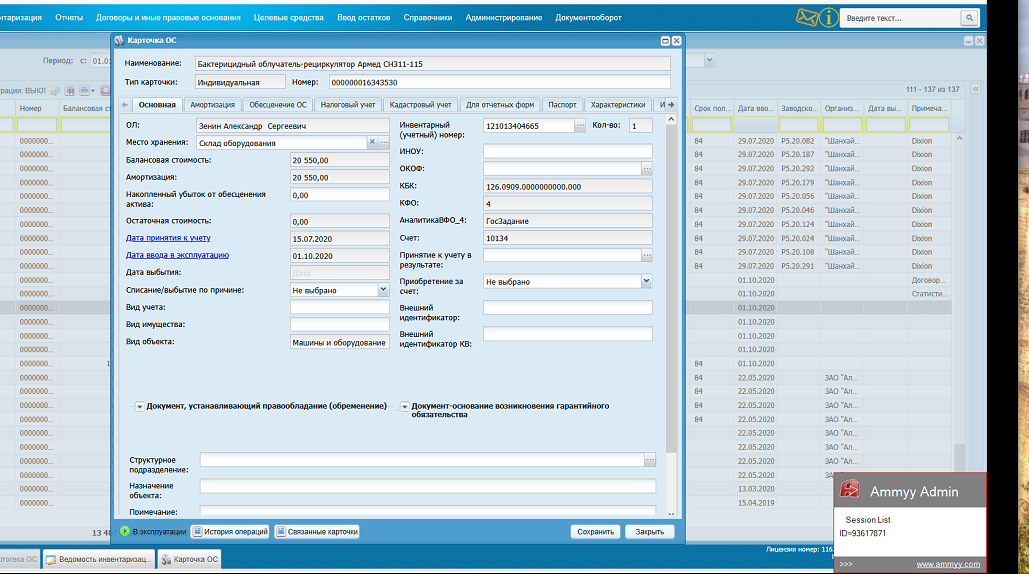Click the Сохранить button
Screen dimensions: 1029x574
click(x=595, y=532)
